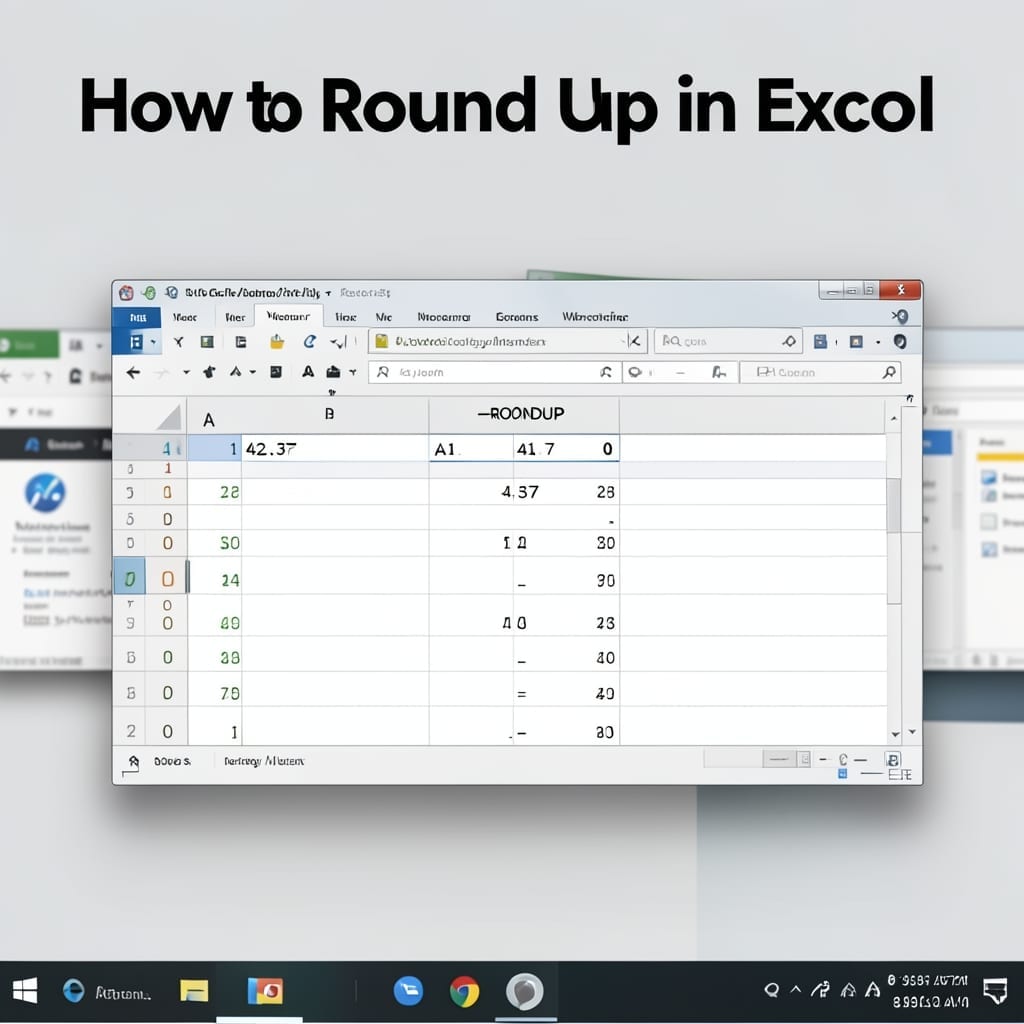Click the select-all triangle at the grid corner
1024x1024 pixels.
click(169, 417)
